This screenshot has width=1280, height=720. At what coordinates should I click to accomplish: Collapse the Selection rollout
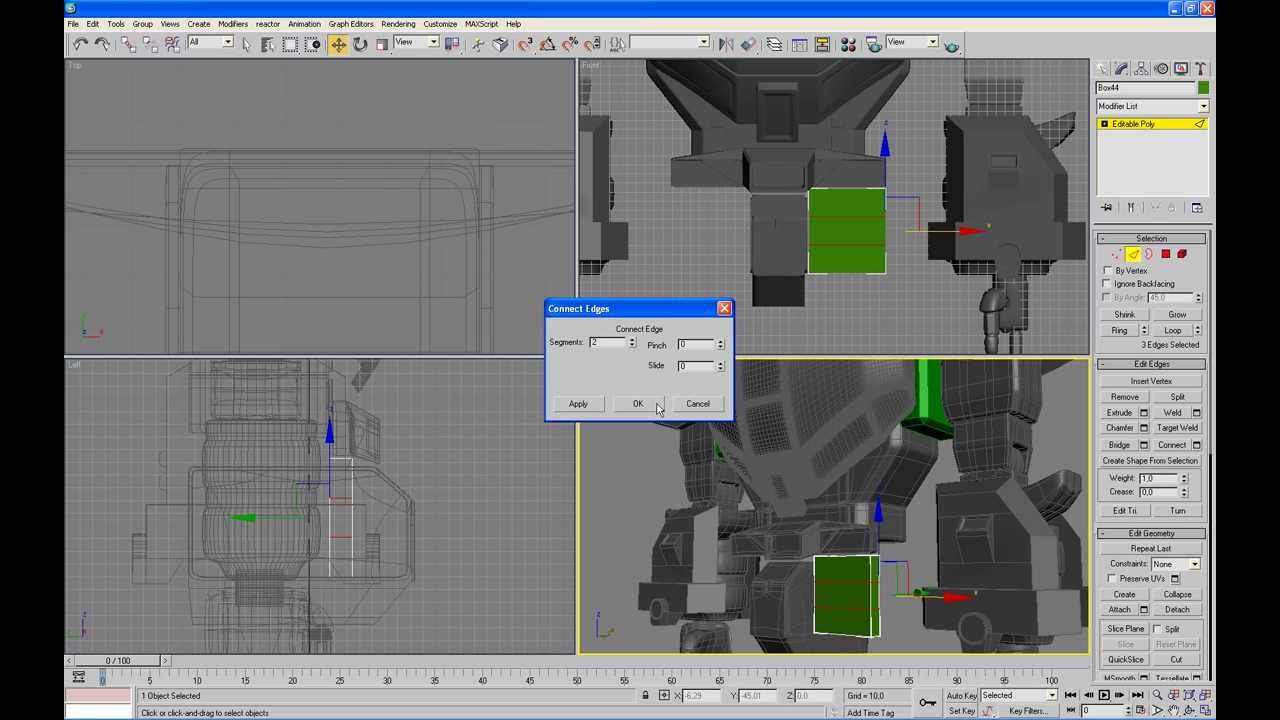pyautogui.click(x=1151, y=239)
